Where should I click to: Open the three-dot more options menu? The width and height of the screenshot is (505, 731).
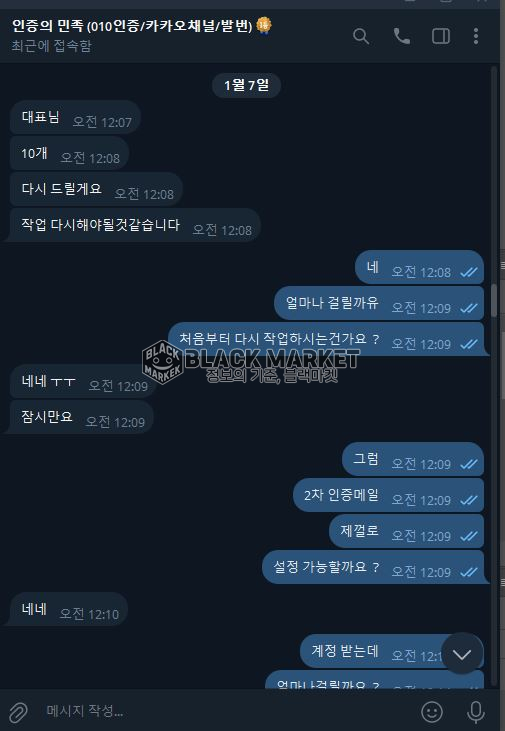point(476,36)
